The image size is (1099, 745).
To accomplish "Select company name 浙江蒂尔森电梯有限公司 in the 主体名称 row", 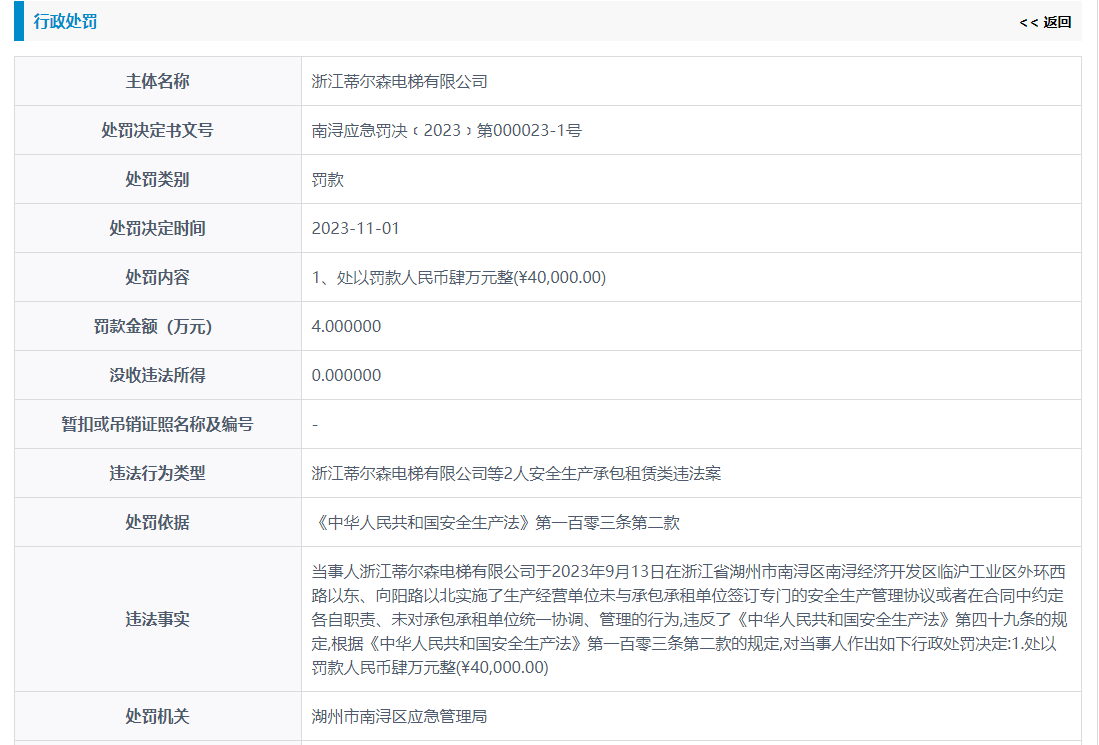I will click(x=400, y=81).
